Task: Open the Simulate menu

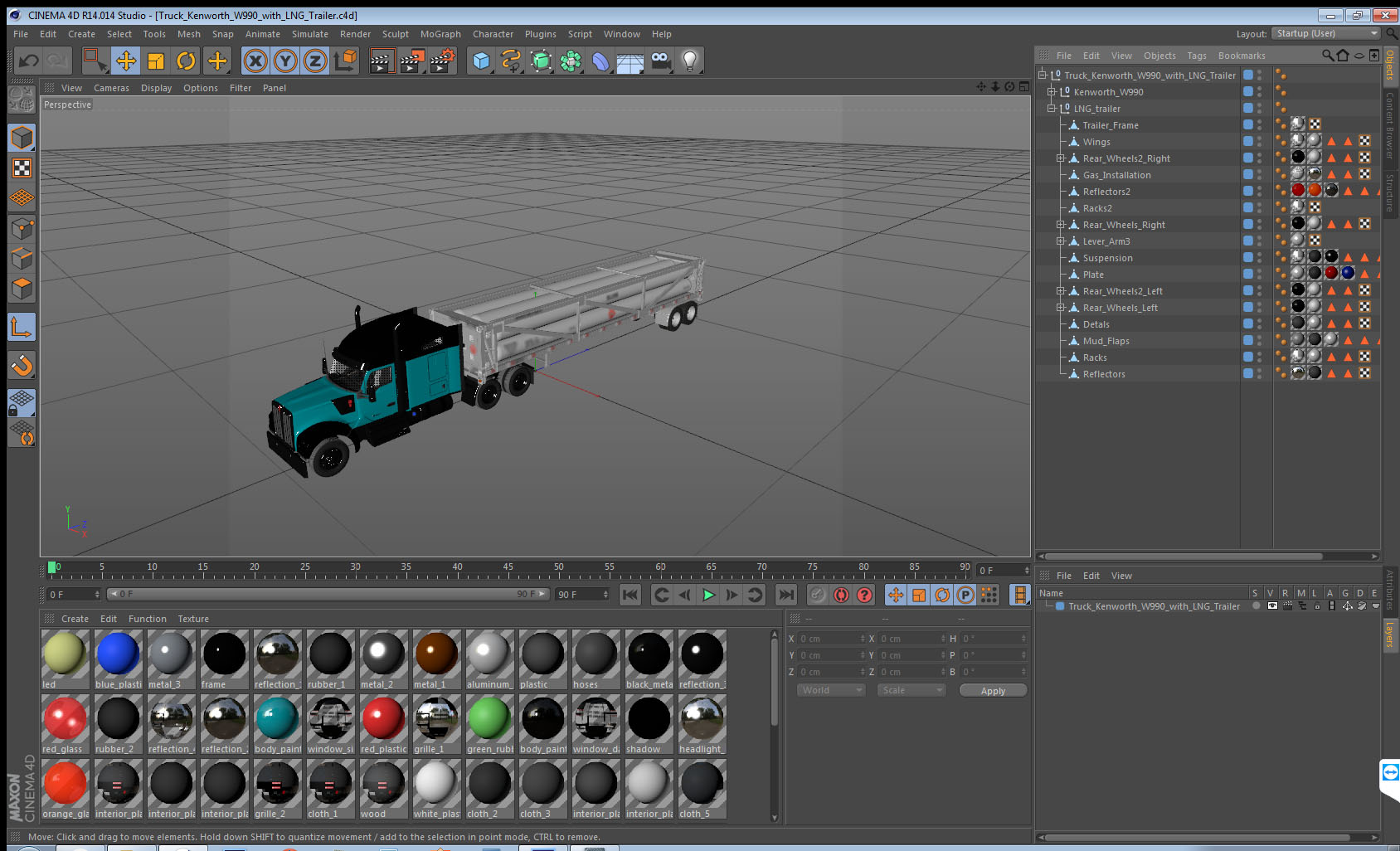Action: tap(310, 34)
